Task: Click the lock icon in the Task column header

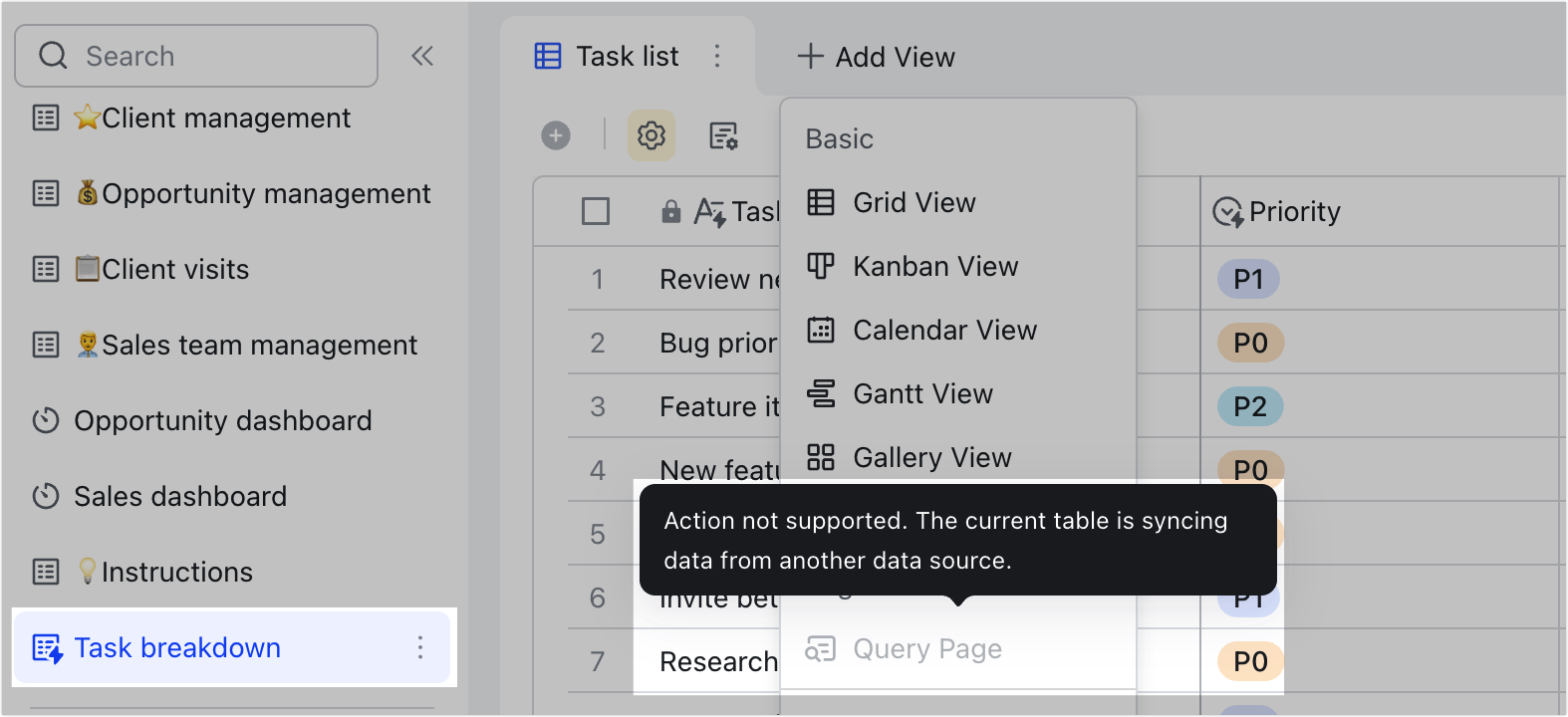Action: point(670,211)
